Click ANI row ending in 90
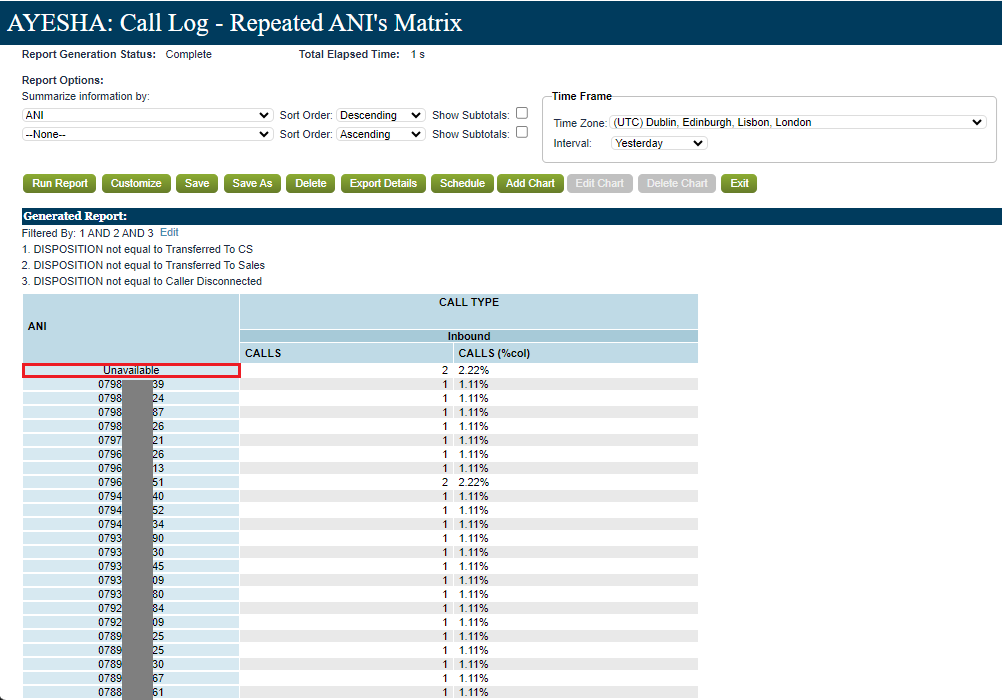This screenshot has width=1002, height=700. pos(131,538)
